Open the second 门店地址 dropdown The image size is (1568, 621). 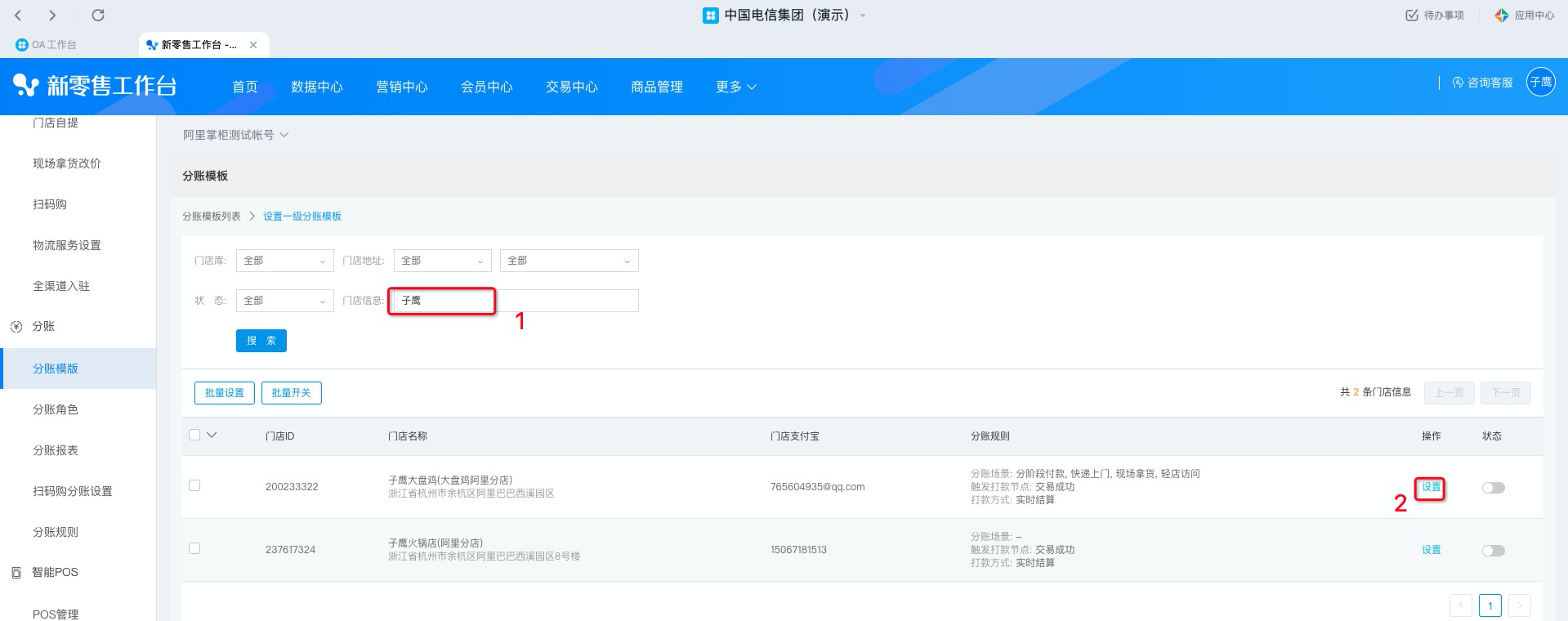point(569,261)
